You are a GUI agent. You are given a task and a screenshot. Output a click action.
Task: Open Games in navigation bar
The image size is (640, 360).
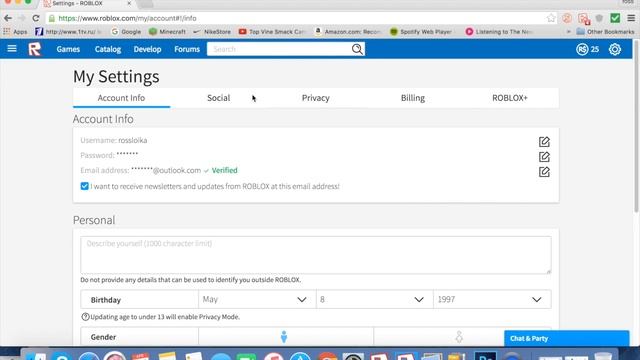[68, 49]
